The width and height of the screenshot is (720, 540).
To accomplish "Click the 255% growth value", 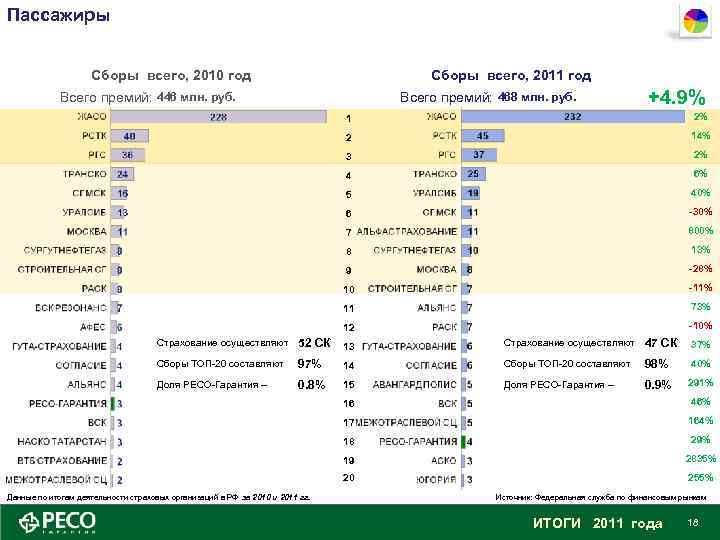I will pyautogui.click(x=700, y=478).
